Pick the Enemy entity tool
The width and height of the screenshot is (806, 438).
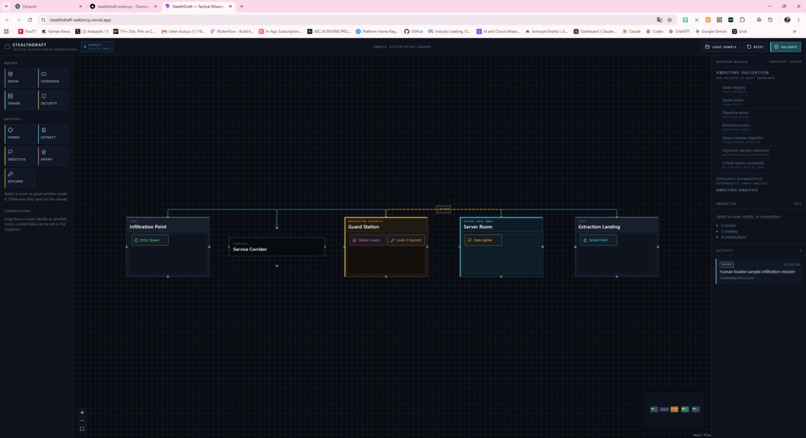pos(53,155)
